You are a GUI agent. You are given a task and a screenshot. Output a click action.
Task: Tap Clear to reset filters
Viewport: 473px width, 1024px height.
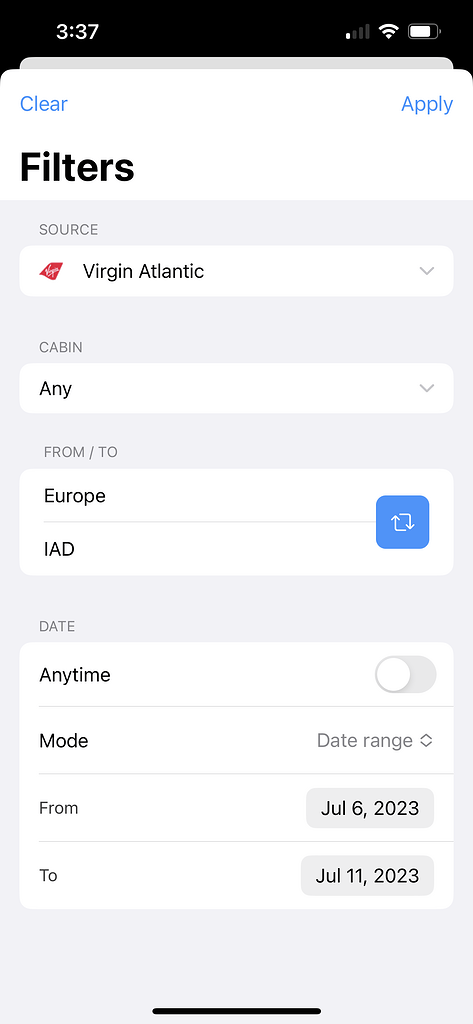click(x=44, y=104)
